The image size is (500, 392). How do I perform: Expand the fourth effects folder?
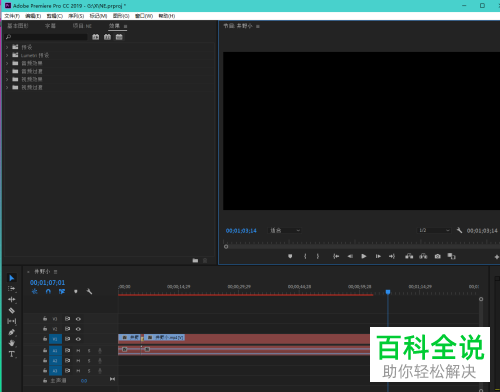[7, 71]
